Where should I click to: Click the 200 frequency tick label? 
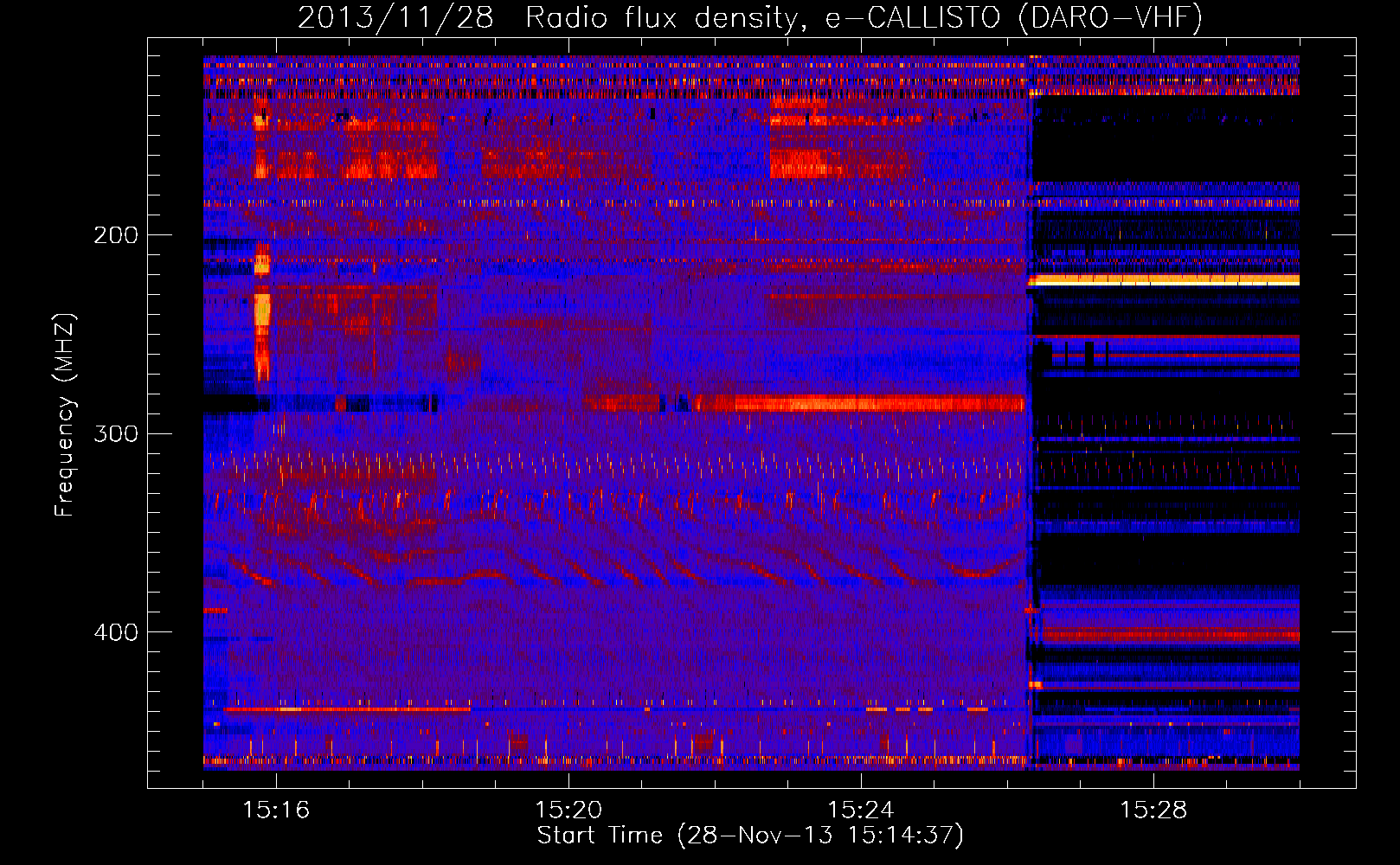[x=116, y=234]
